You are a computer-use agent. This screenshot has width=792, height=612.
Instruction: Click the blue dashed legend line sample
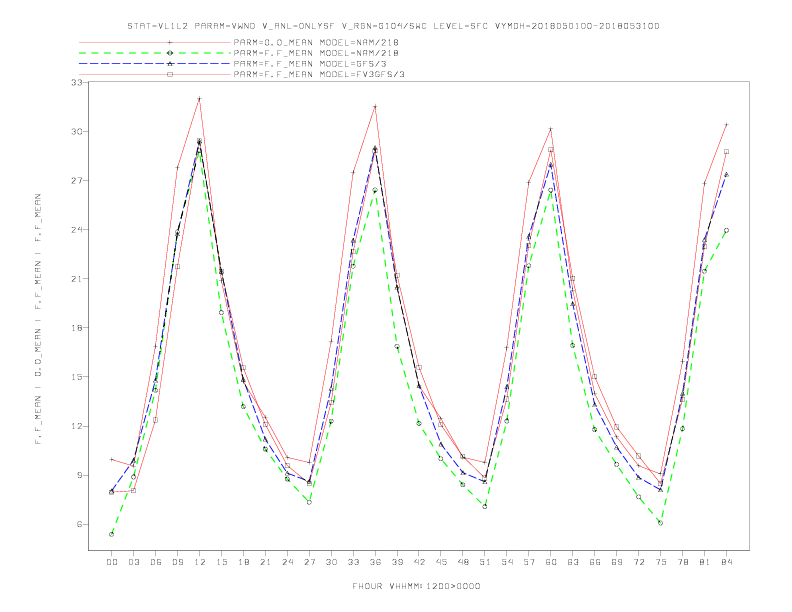coord(155,64)
